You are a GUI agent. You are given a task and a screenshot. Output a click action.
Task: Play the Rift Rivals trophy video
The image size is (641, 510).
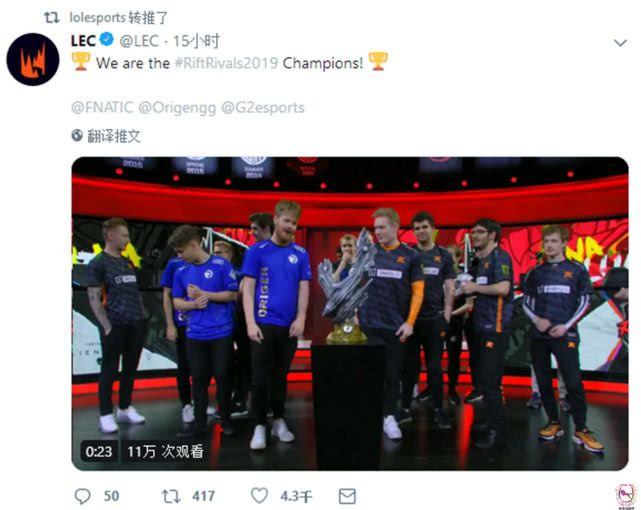tap(350, 314)
